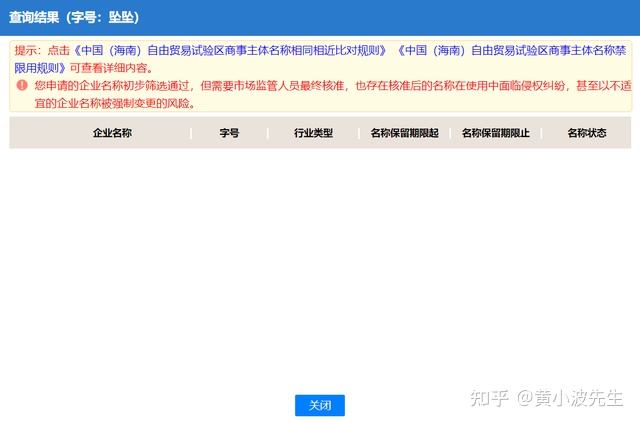Click the empty results table area
This screenshot has height=424, width=640.
coord(320,260)
